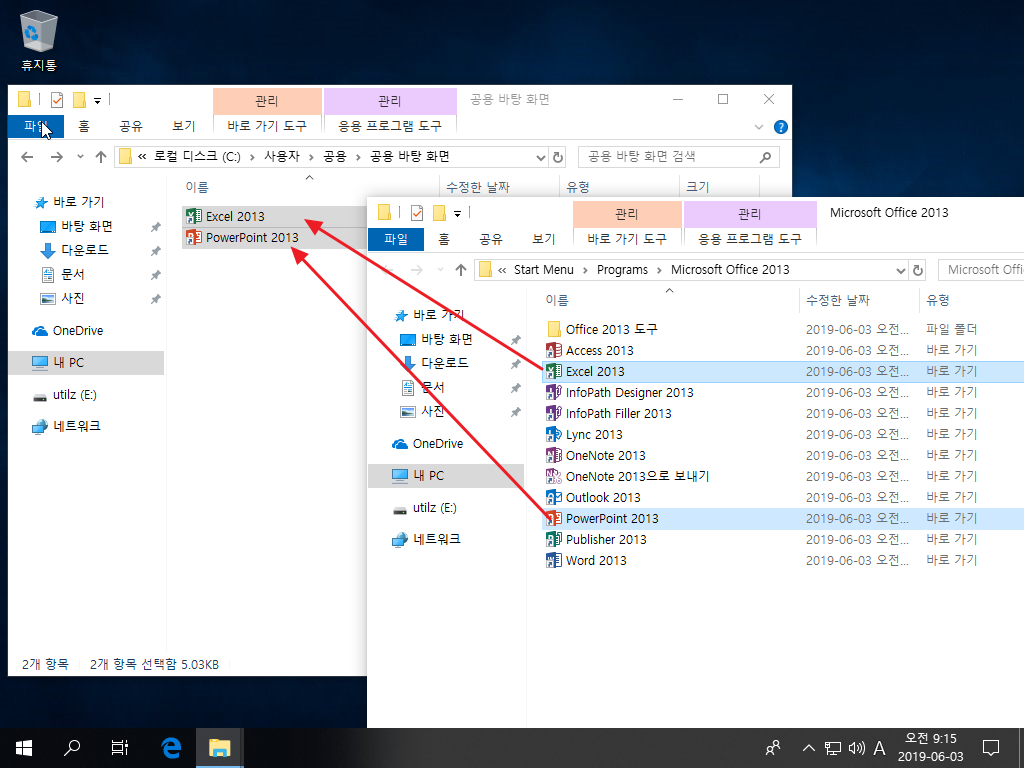Expand address path chevrons before Start Menu
Viewport: 1024px width, 768px height.
(x=502, y=270)
